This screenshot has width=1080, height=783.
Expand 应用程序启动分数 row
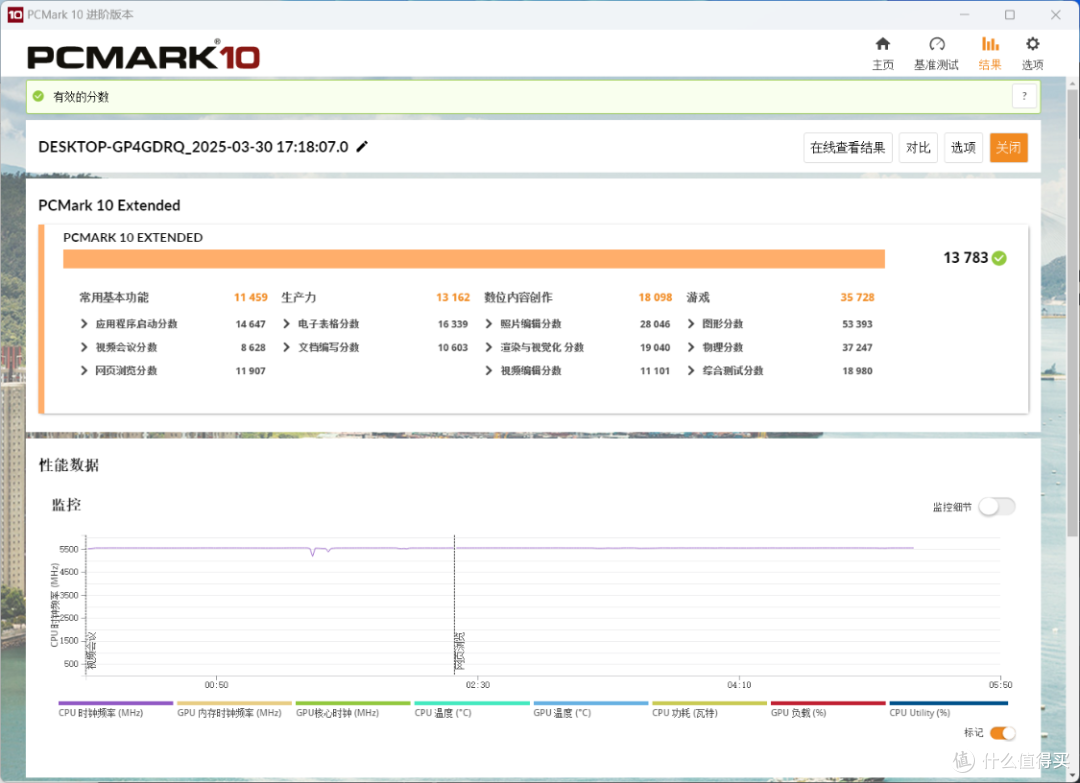(84, 324)
